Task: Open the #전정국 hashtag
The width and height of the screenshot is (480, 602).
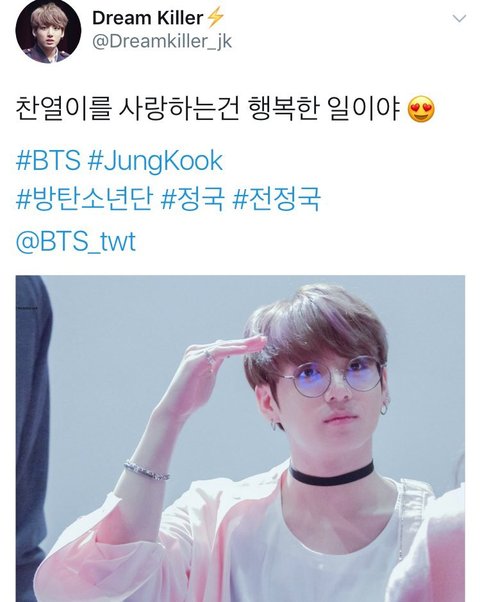Action: coord(276,200)
